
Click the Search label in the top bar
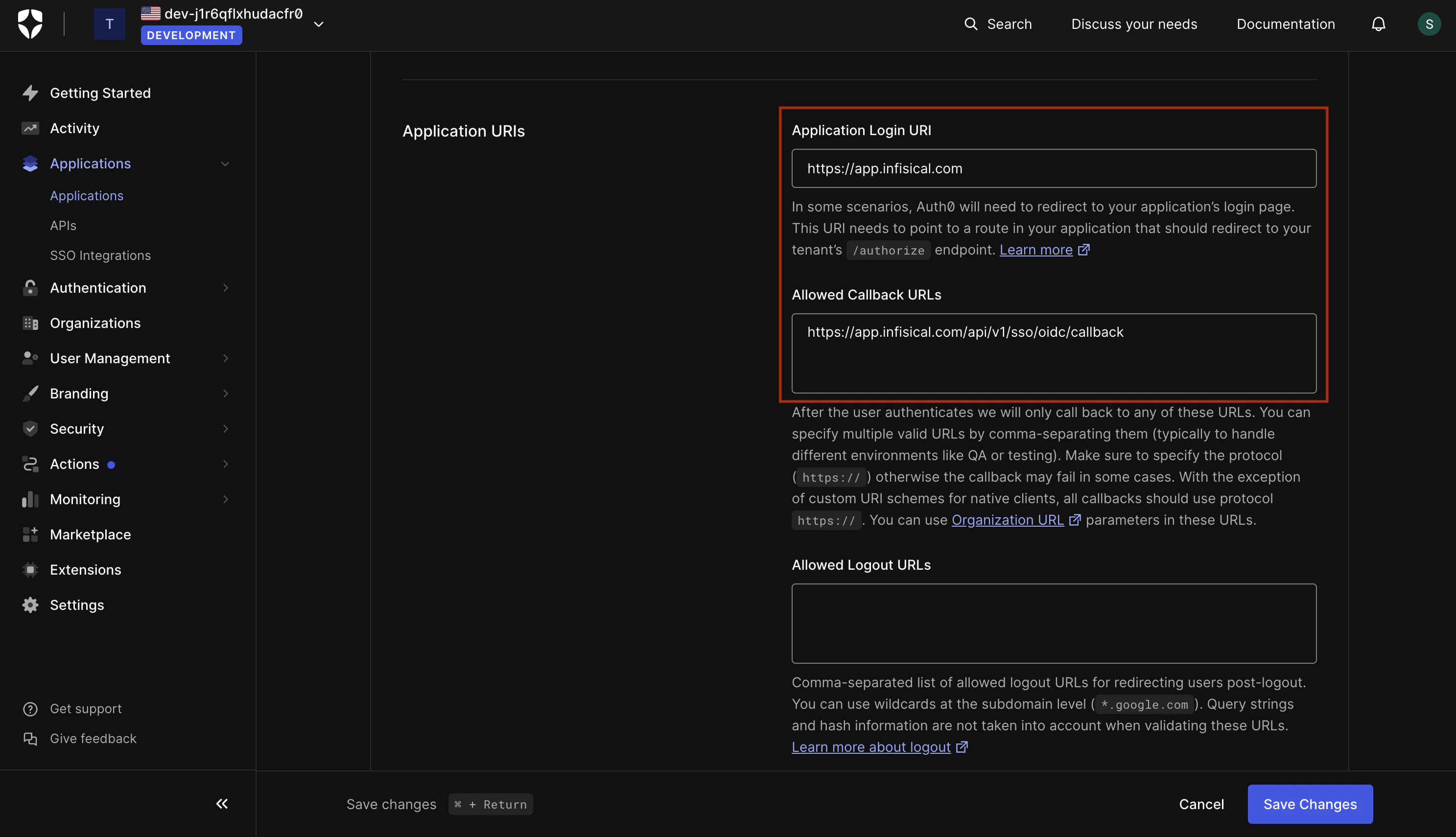click(1009, 23)
